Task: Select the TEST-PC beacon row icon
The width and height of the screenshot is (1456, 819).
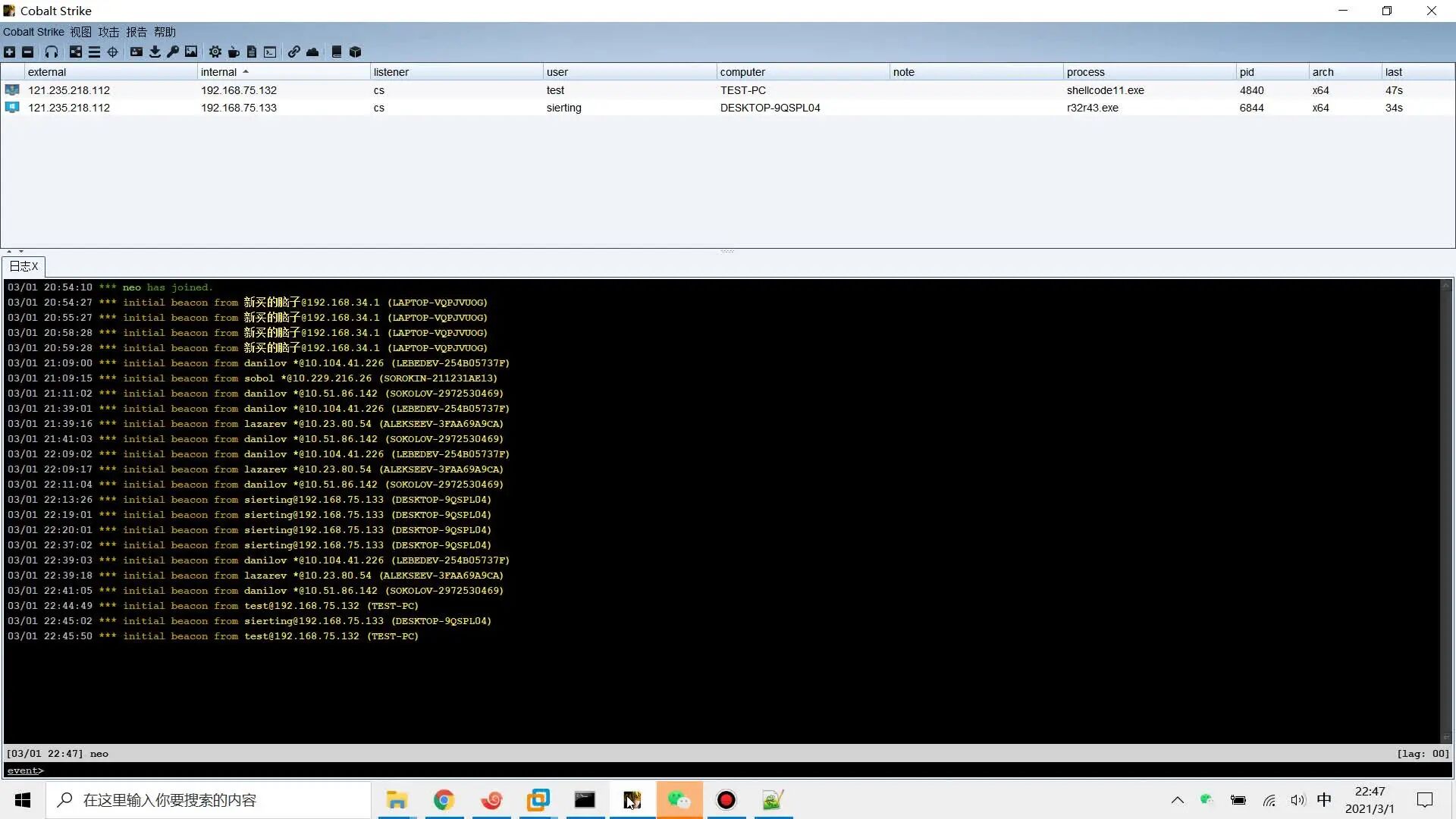Action: [x=12, y=90]
